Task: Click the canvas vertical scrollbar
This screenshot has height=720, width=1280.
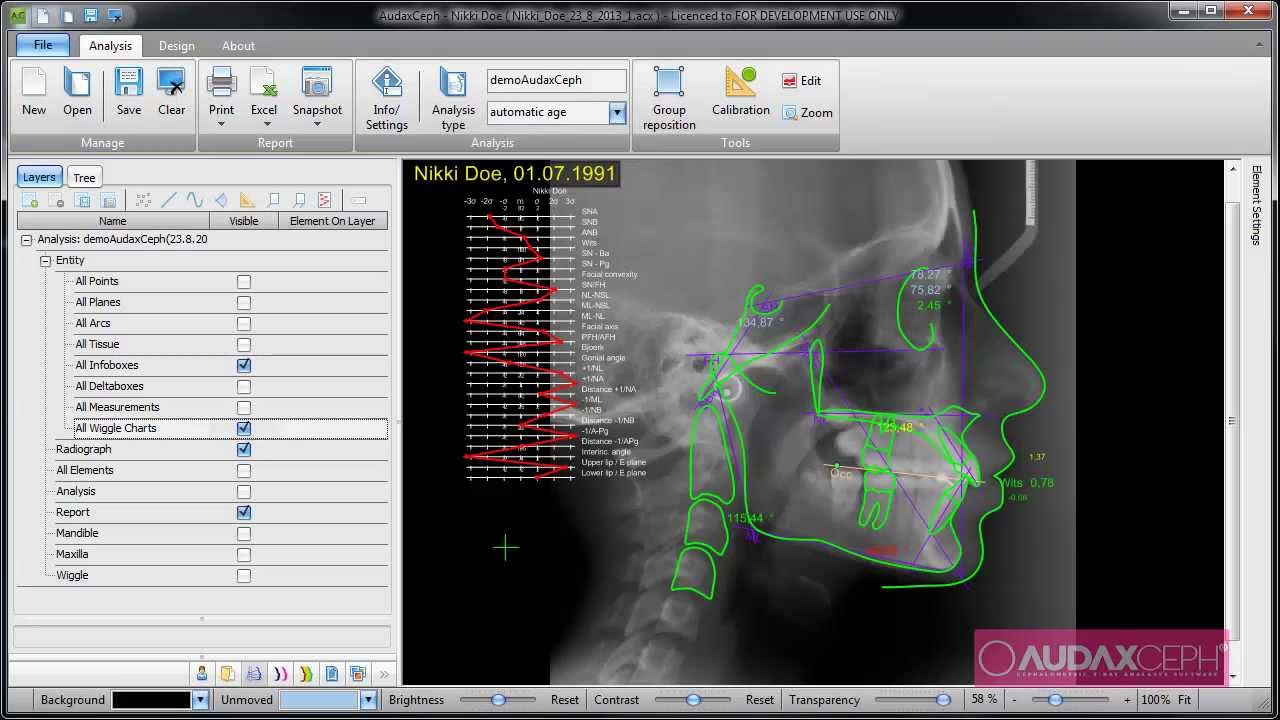Action: (x=1232, y=420)
